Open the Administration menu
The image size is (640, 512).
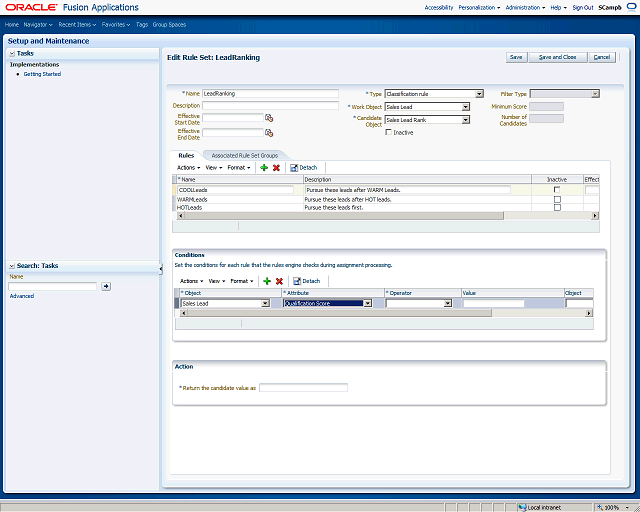[x=525, y=7]
